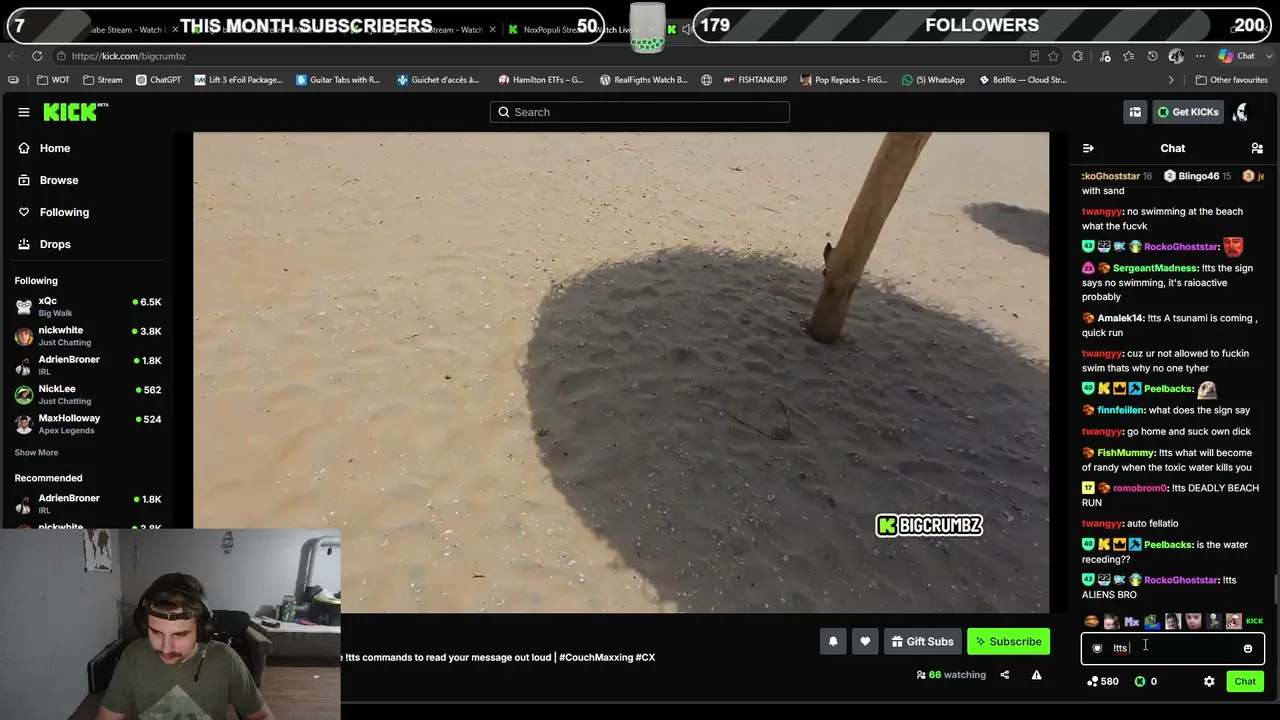This screenshot has height=720, width=1280.
Task: Open AdrienBroner's channel in Following list
Action: [x=88, y=365]
